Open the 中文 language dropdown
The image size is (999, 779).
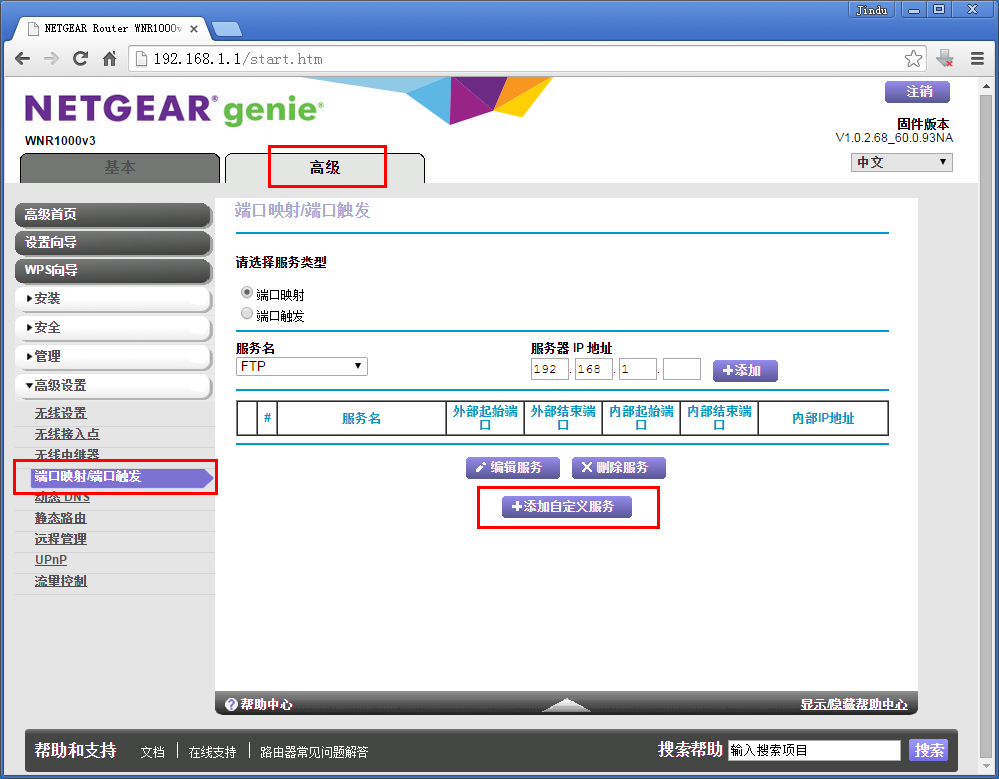(902, 162)
